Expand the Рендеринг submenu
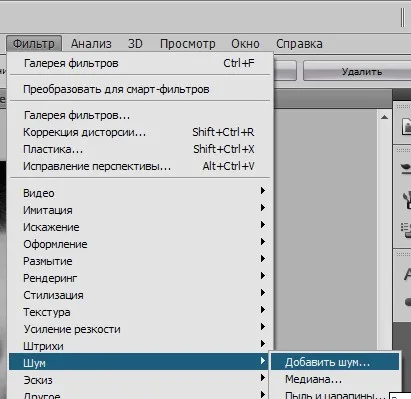The height and width of the screenshot is (399, 411). pyautogui.click(x=140, y=278)
